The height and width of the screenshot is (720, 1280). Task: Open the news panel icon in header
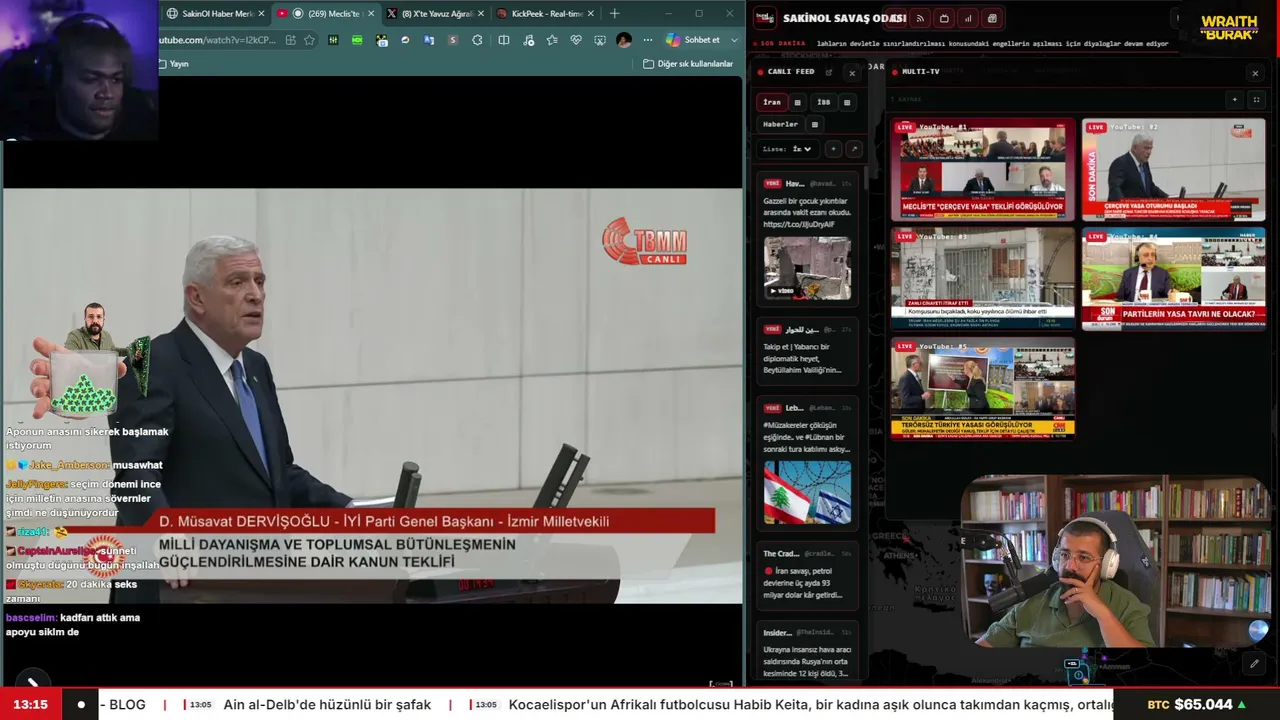coord(992,18)
